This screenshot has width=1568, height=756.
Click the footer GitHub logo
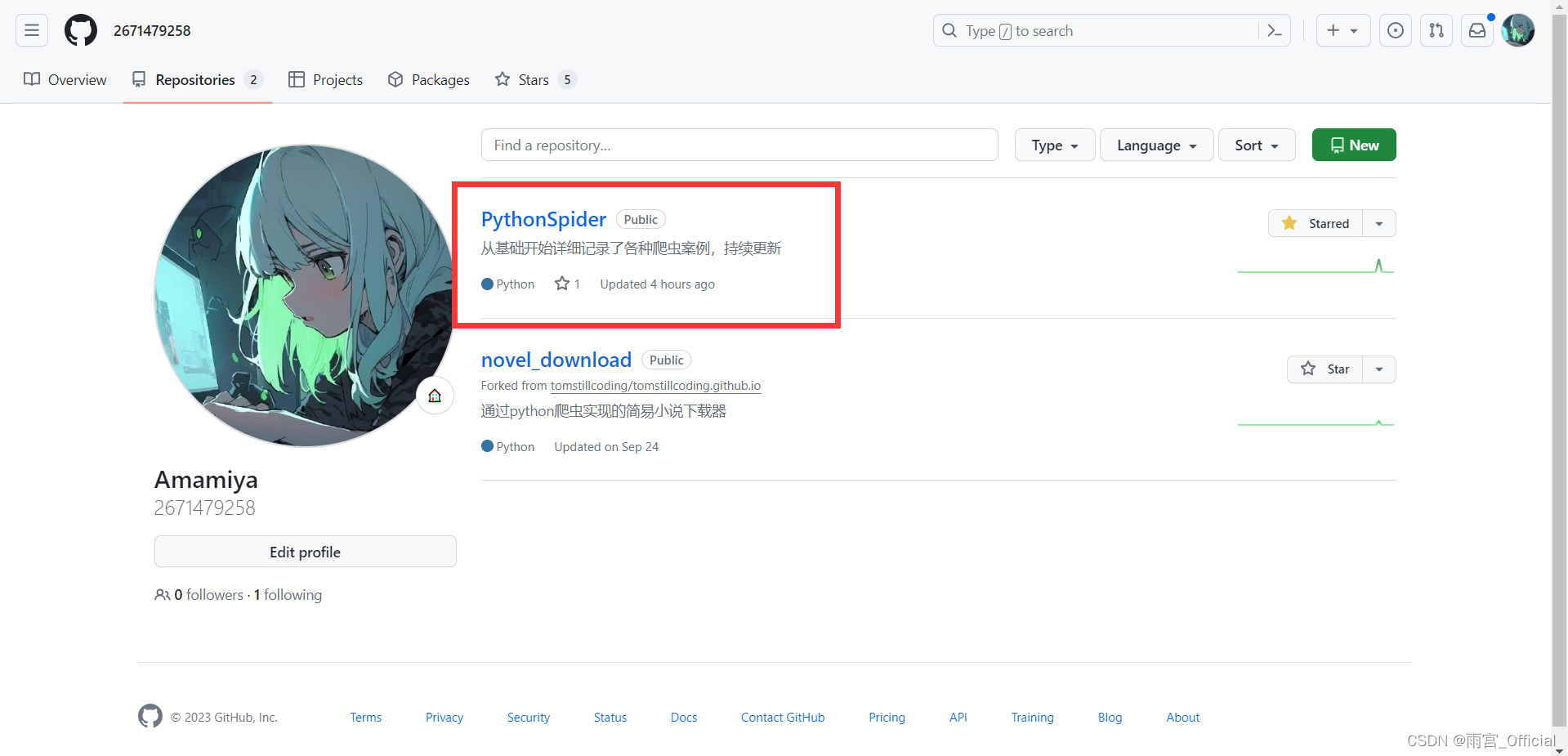click(150, 716)
